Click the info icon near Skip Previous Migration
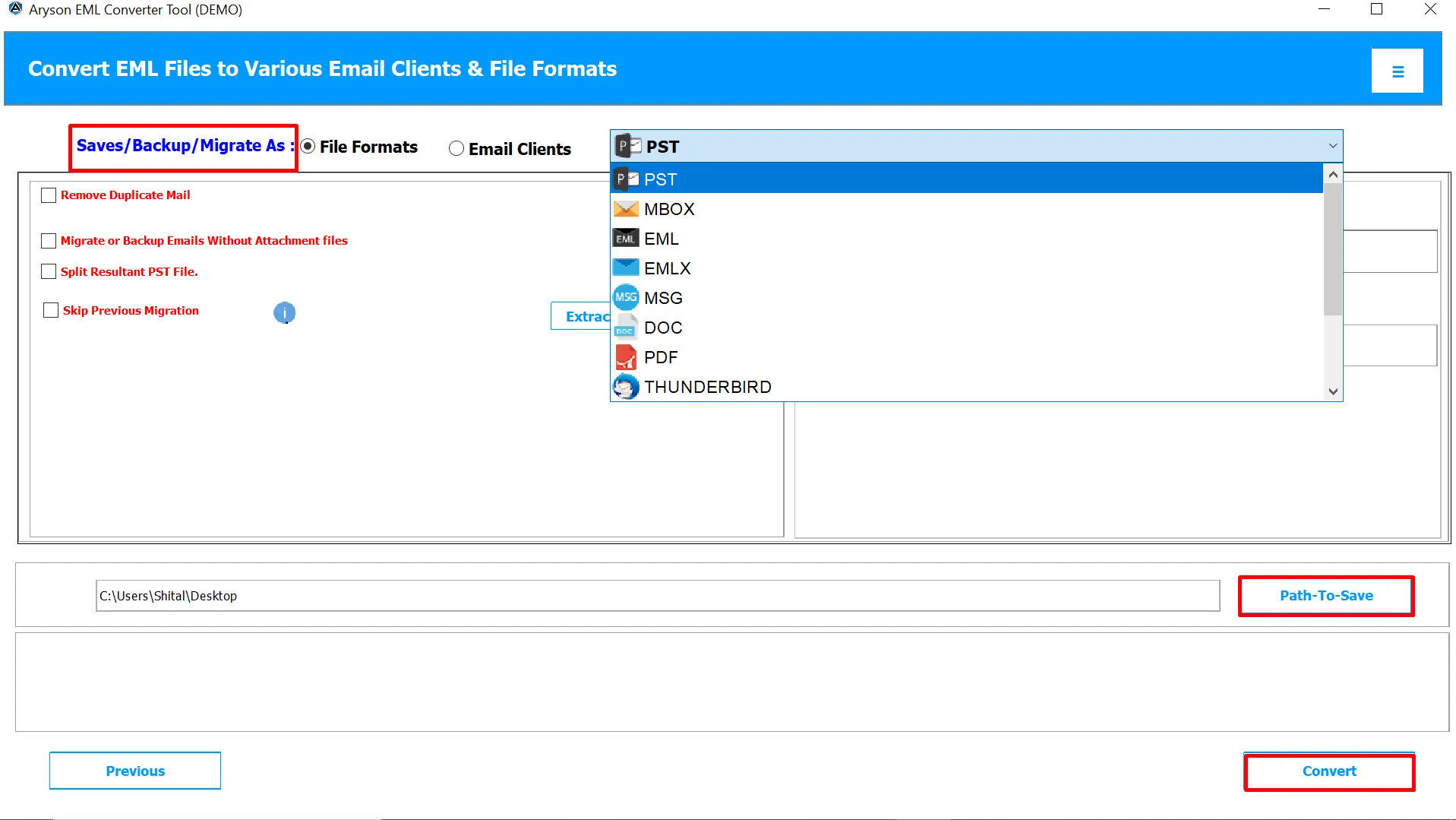The height and width of the screenshot is (820, 1456). click(284, 312)
